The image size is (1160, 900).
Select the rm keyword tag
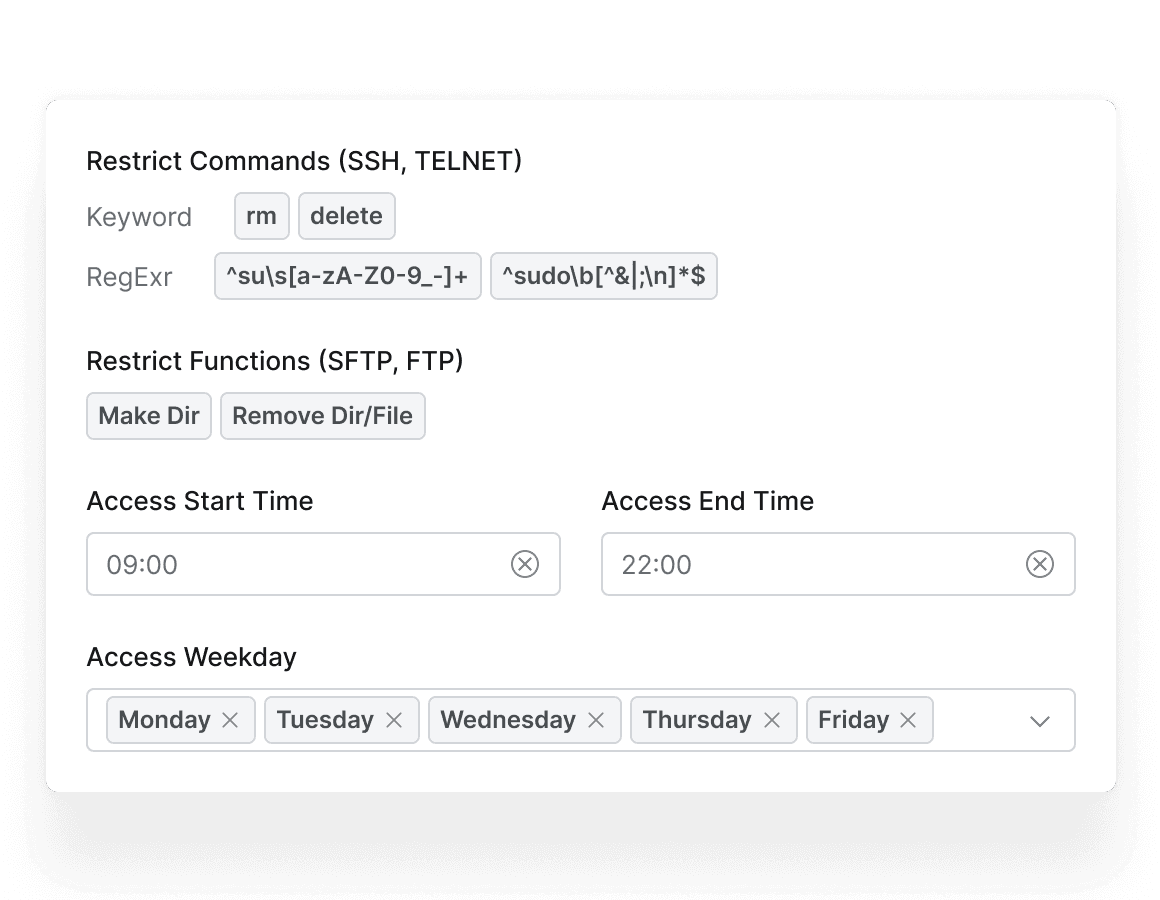pos(262,216)
